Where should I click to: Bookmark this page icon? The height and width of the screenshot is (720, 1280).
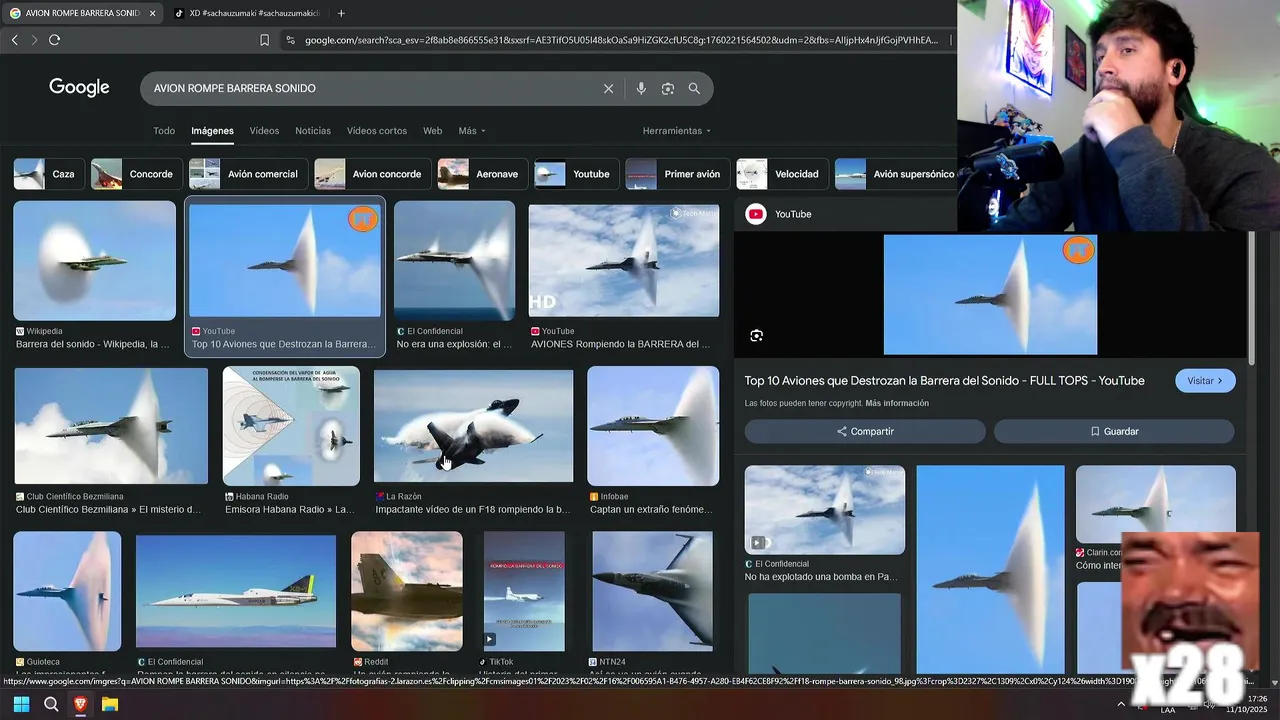pos(264,40)
